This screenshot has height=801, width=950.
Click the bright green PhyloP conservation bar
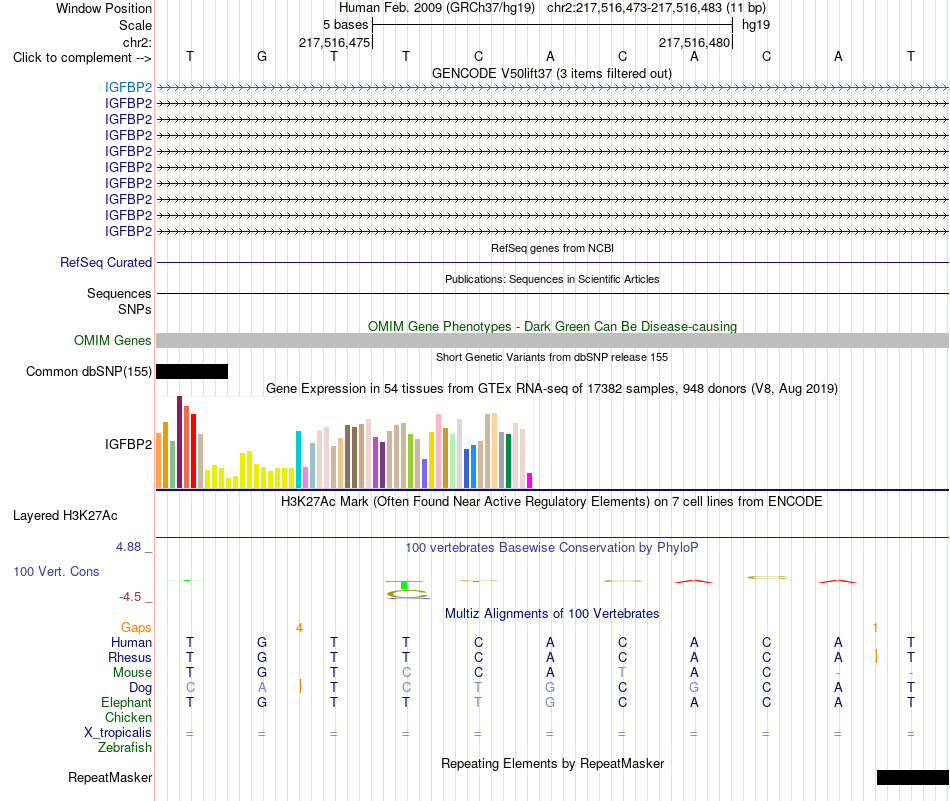tap(404, 585)
